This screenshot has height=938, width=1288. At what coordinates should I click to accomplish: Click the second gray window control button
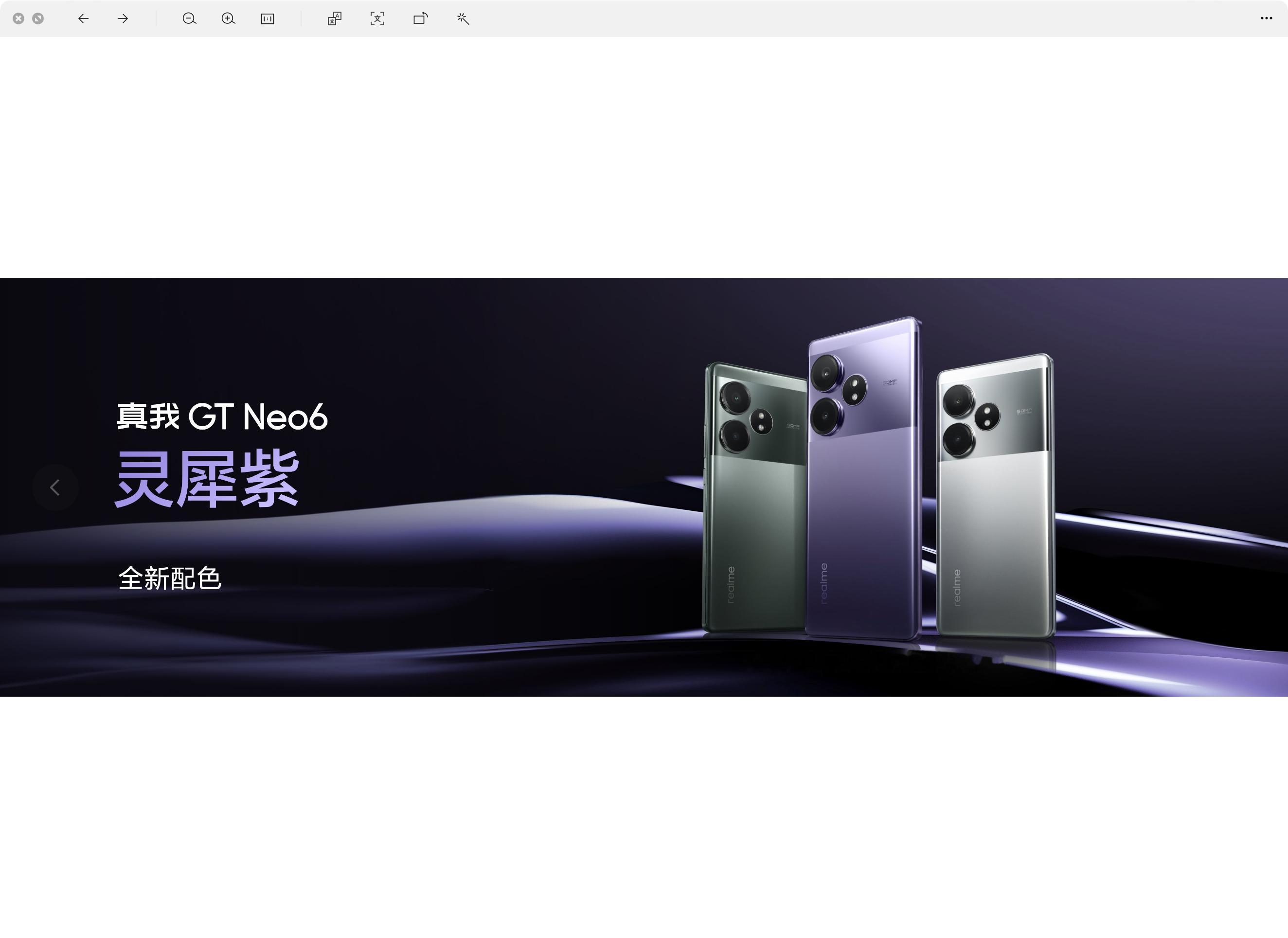click(x=38, y=19)
